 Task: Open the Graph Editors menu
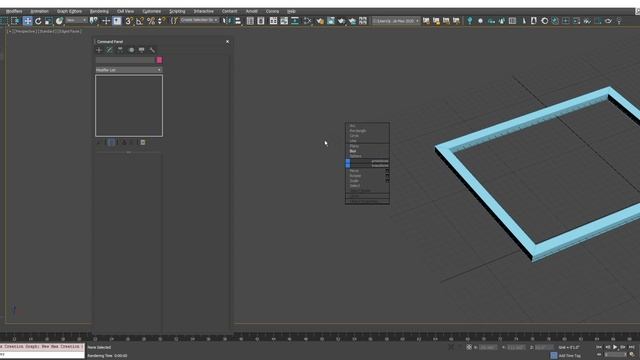[69, 11]
